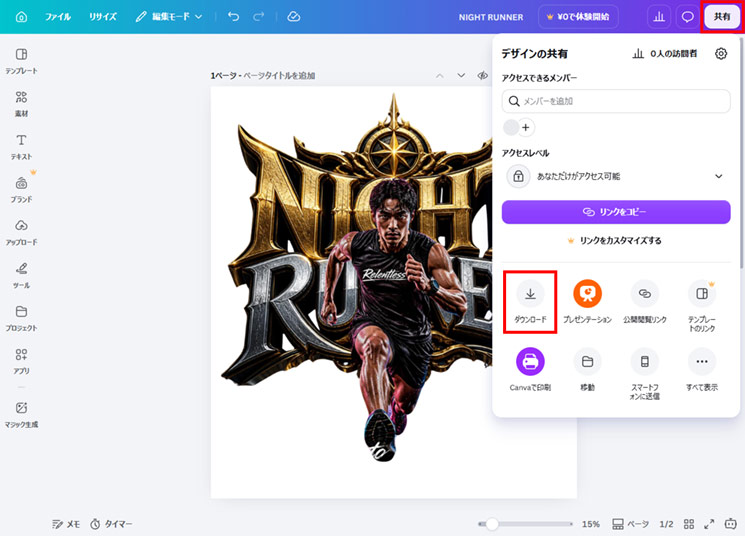This screenshot has width=745, height=536.
Task: Choose ダウンロード option
Action: point(530,302)
